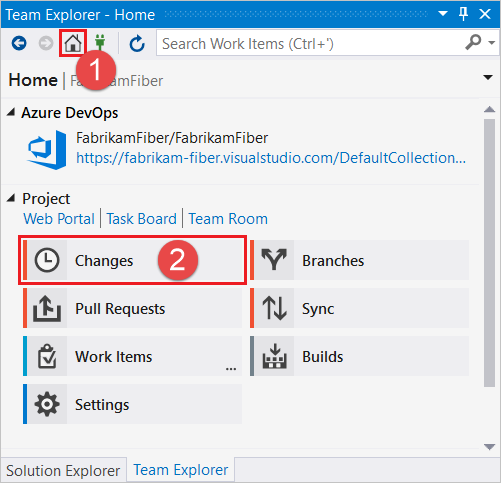Viewport: 501px width, 483px height.
Task: Click the FabrikamFiber/FabrikamFiber project name
Action: click(172, 138)
